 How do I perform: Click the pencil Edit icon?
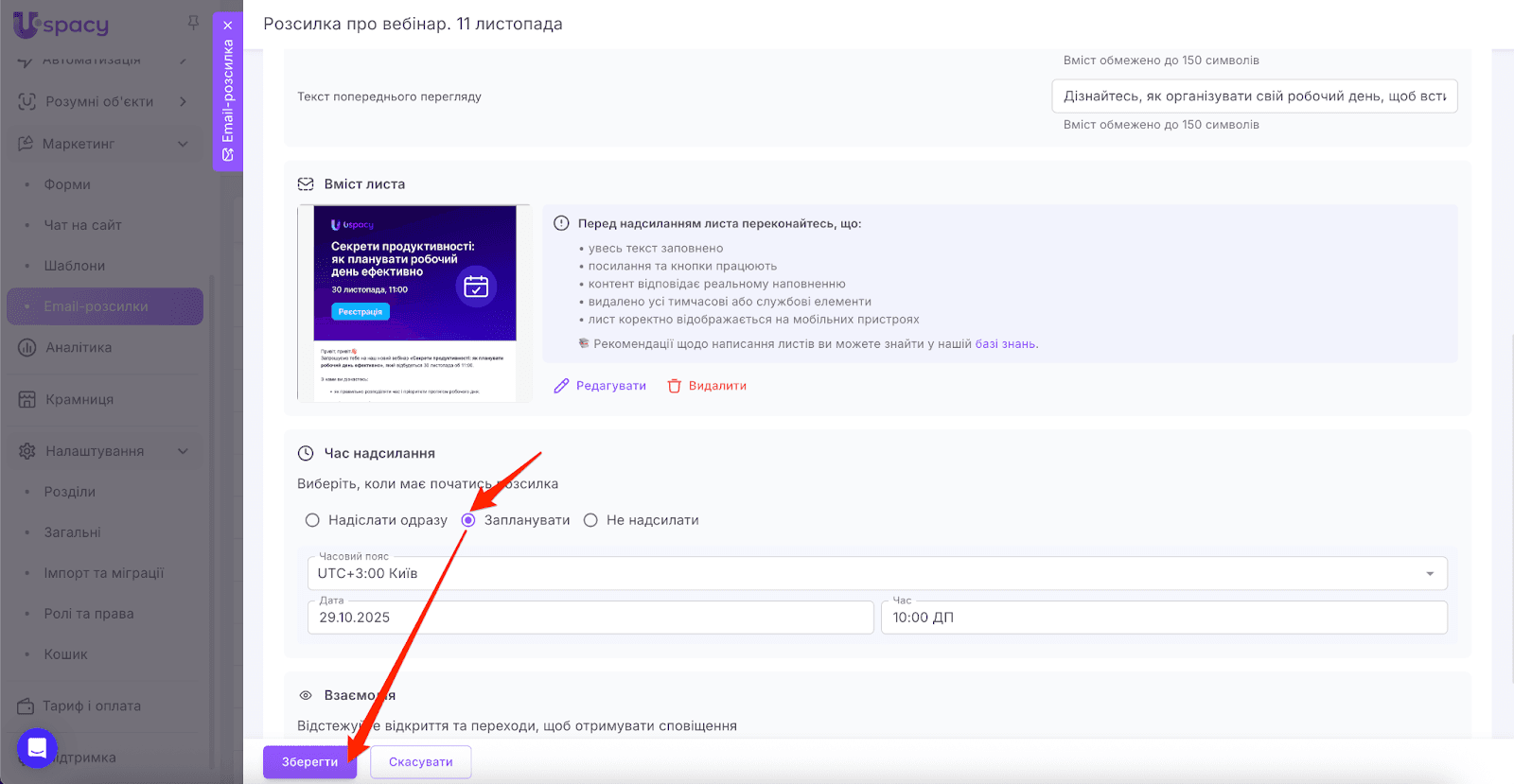pyautogui.click(x=562, y=386)
